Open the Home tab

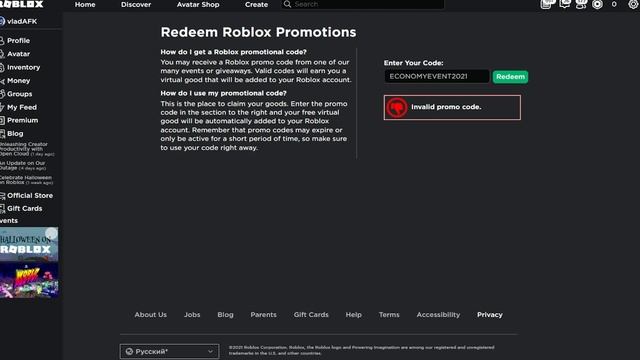pos(85,4)
